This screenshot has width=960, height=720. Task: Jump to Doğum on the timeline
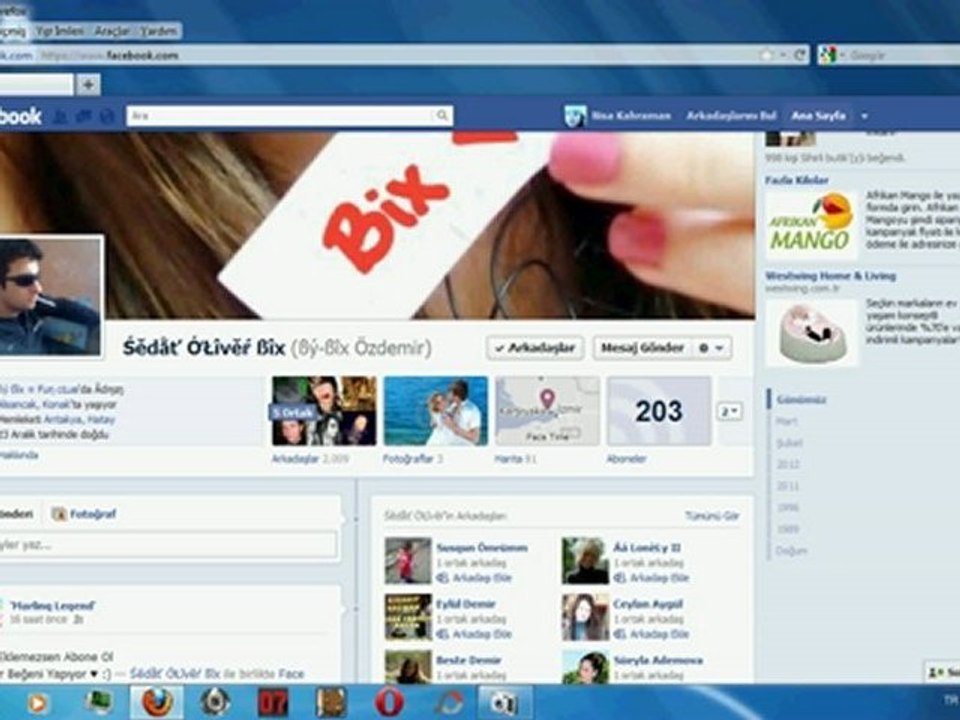pyautogui.click(x=791, y=550)
